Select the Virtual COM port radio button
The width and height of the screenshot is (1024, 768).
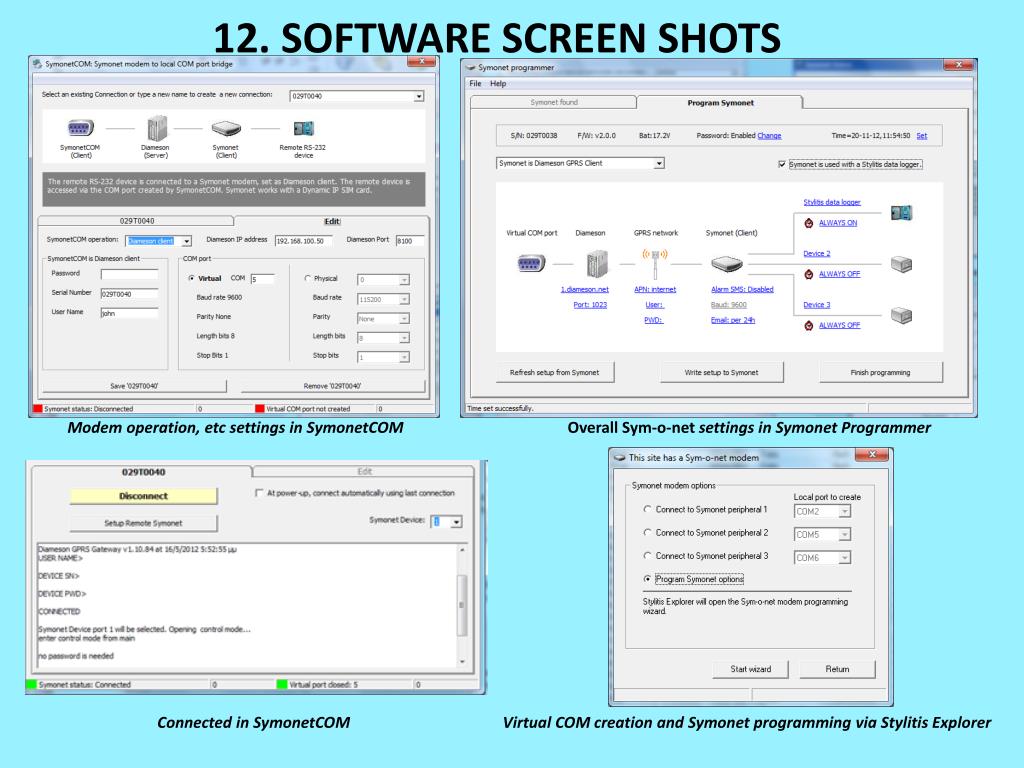pos(191,278)
